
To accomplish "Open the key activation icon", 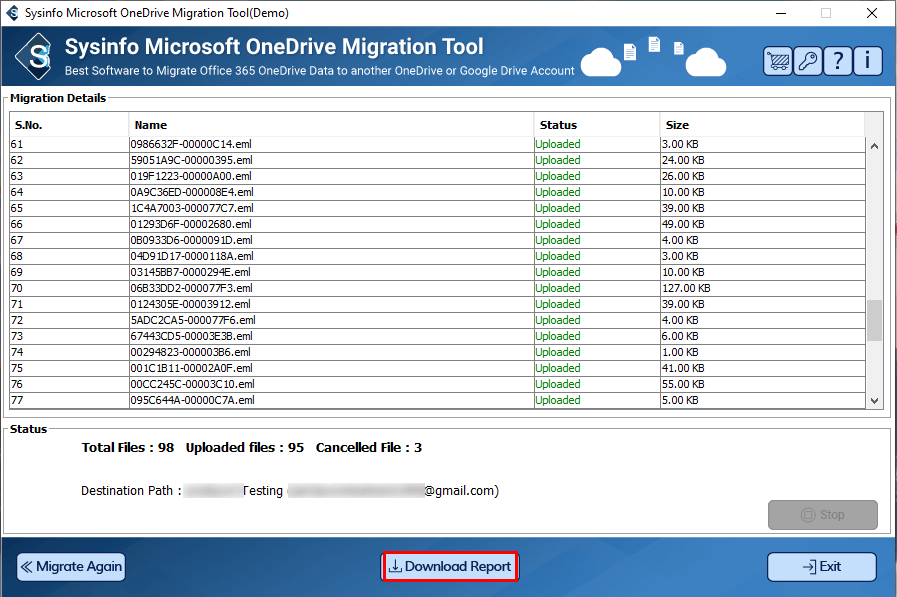I will 808,61.
